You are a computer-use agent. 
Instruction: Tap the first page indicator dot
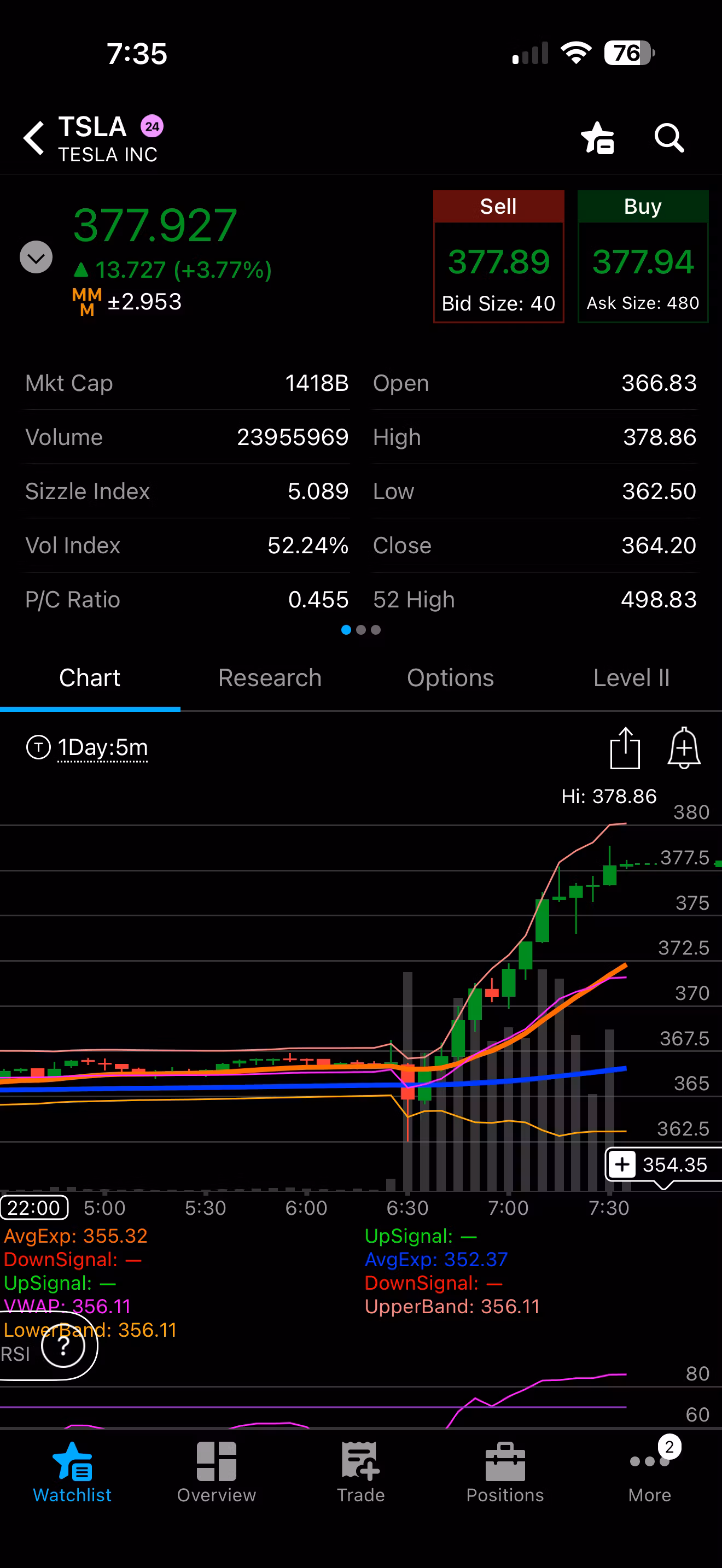click(346, 630)
